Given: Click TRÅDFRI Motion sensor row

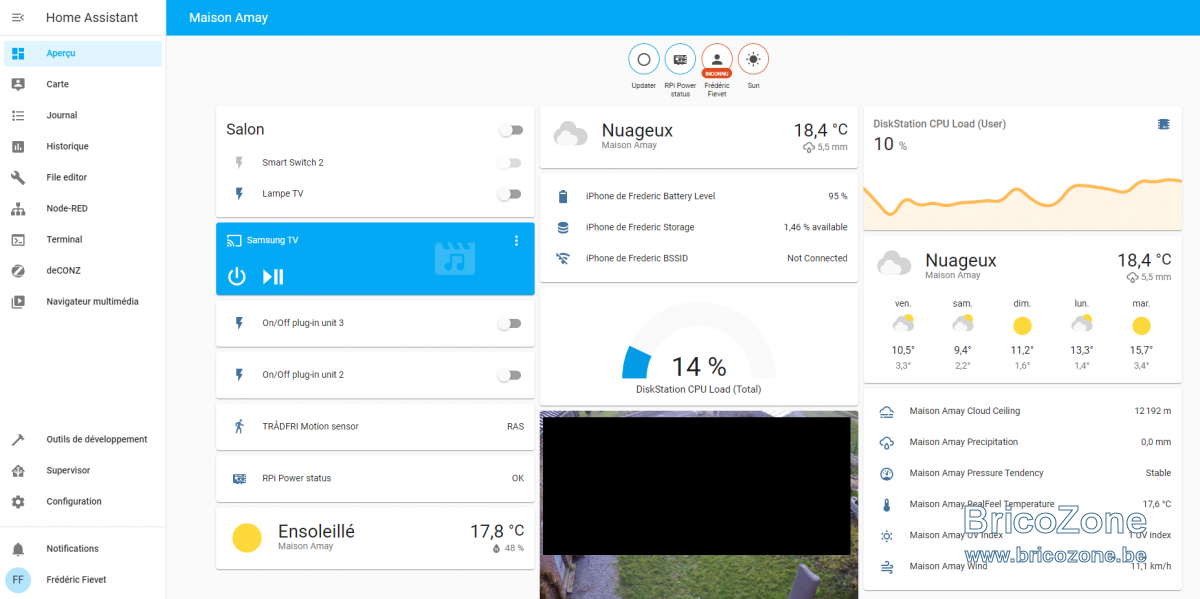Looking at the screenshot, I should click(x=375, y=426).
